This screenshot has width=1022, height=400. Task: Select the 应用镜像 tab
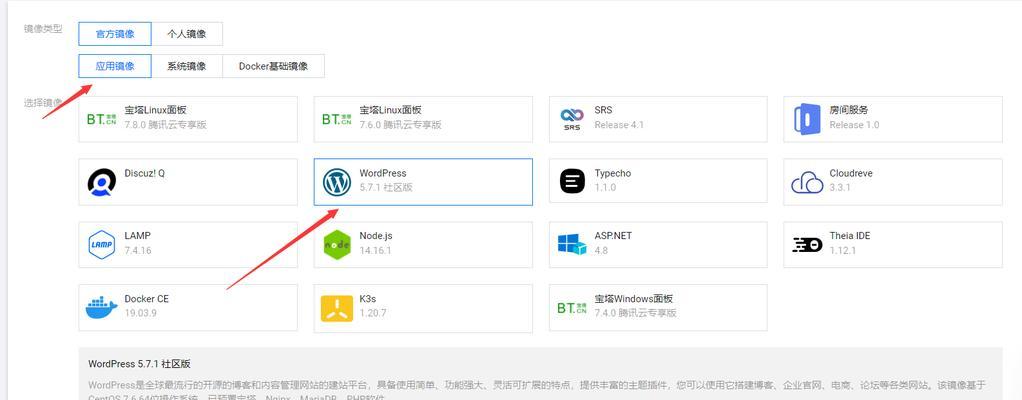point(115,66)
